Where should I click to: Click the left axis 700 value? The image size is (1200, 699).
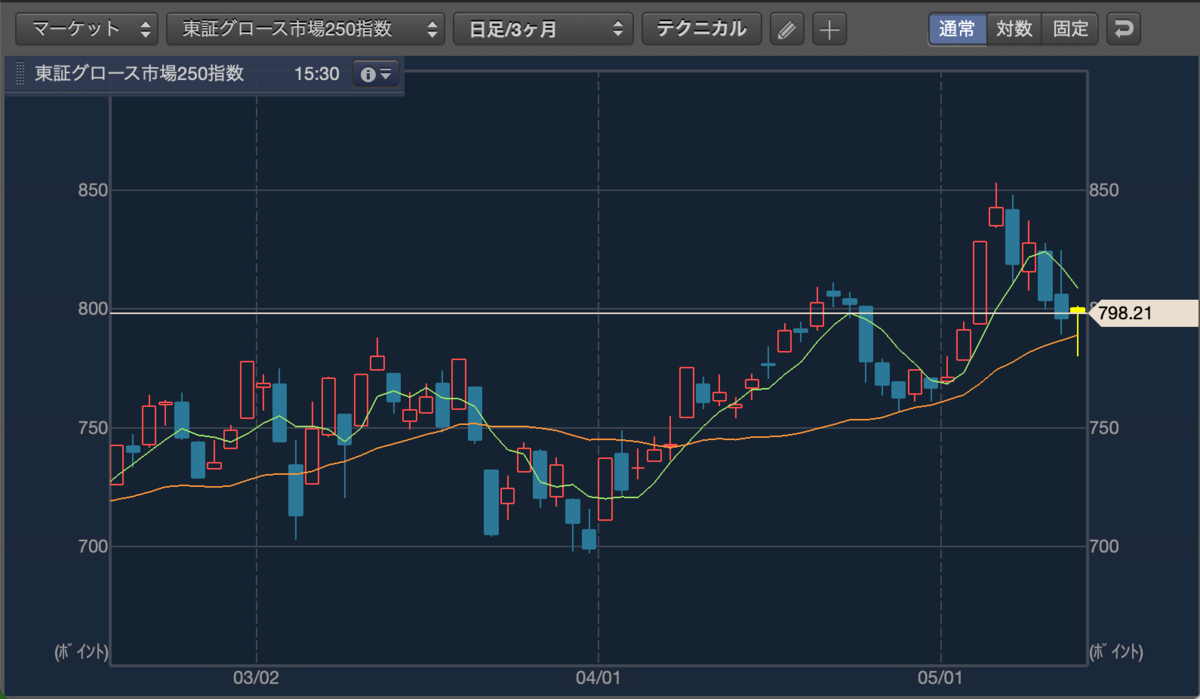click(x=91, y=547)
